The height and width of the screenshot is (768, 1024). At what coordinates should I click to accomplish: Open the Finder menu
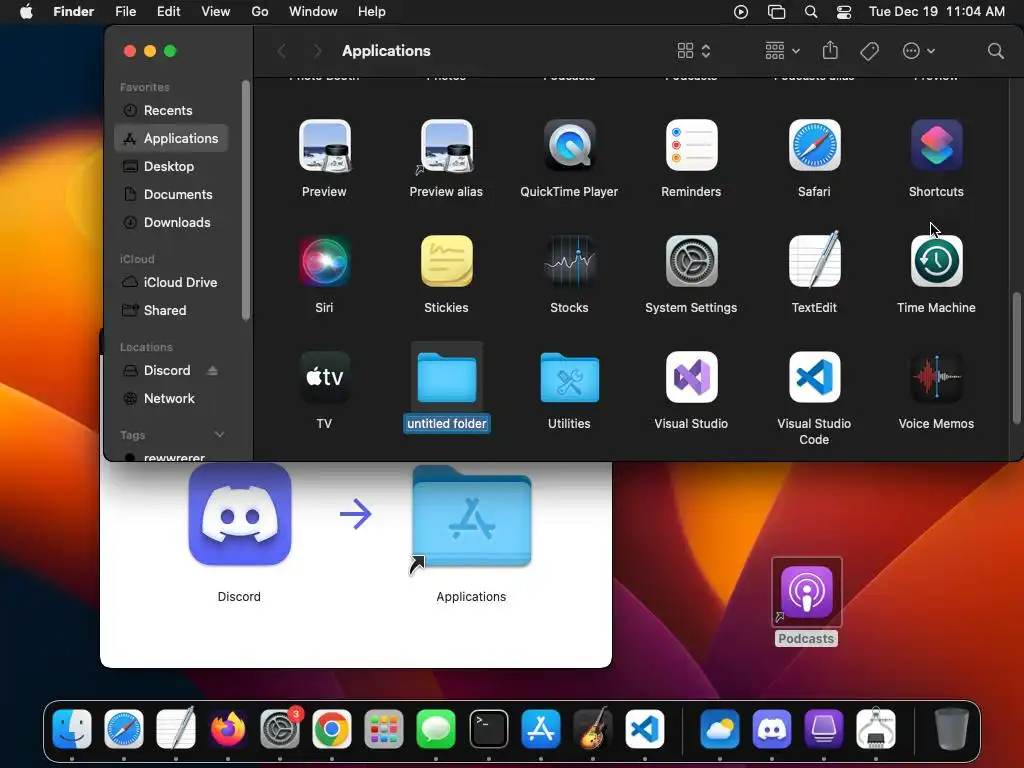click(x=73, y=12)
